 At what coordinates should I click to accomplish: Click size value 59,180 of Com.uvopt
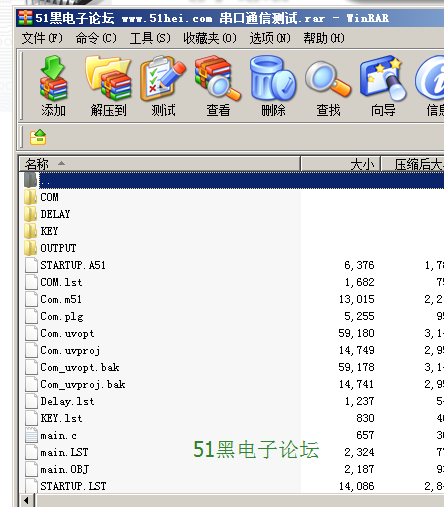356,333
